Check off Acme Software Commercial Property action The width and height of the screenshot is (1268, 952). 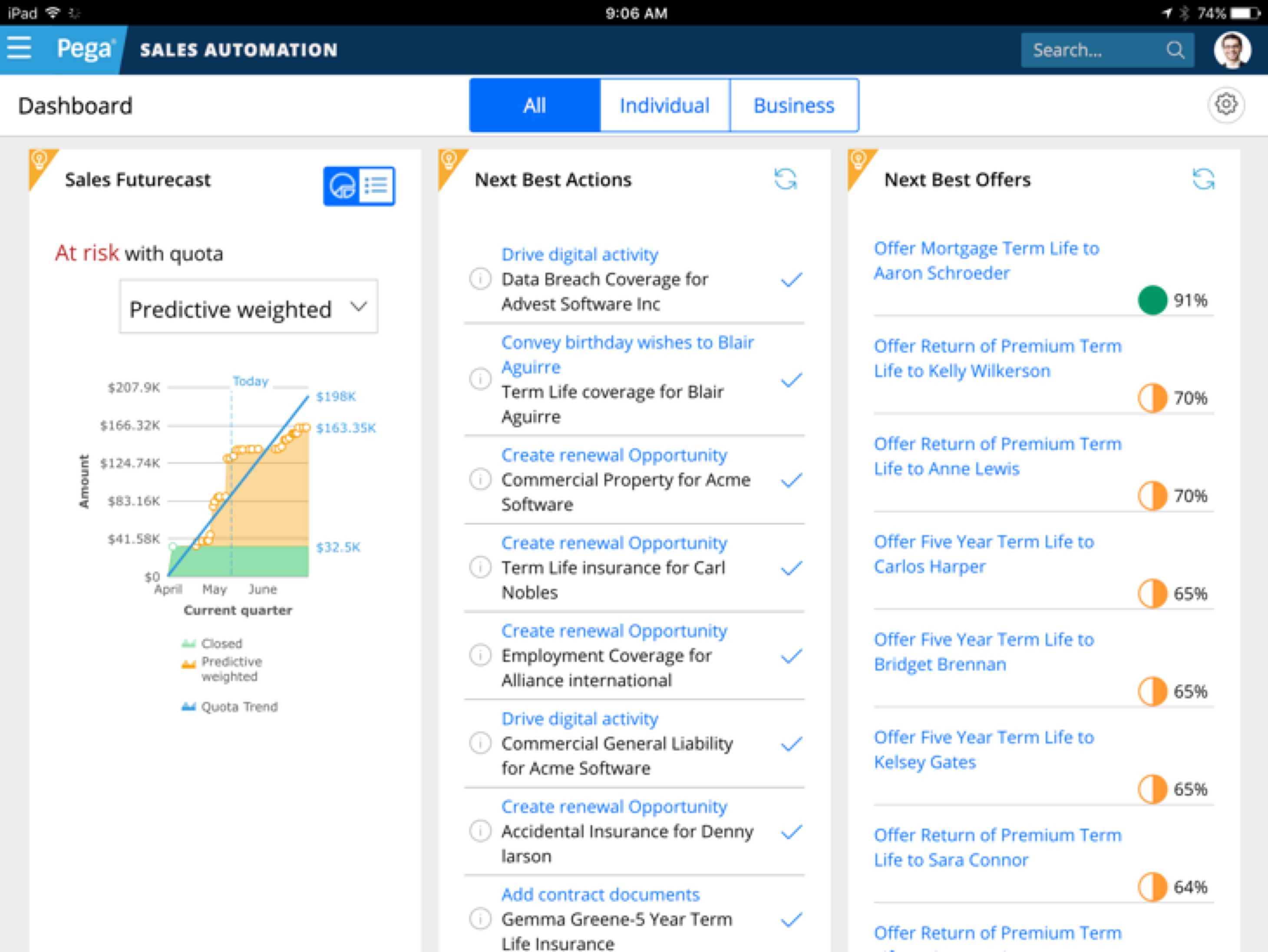tap(791, 480)
